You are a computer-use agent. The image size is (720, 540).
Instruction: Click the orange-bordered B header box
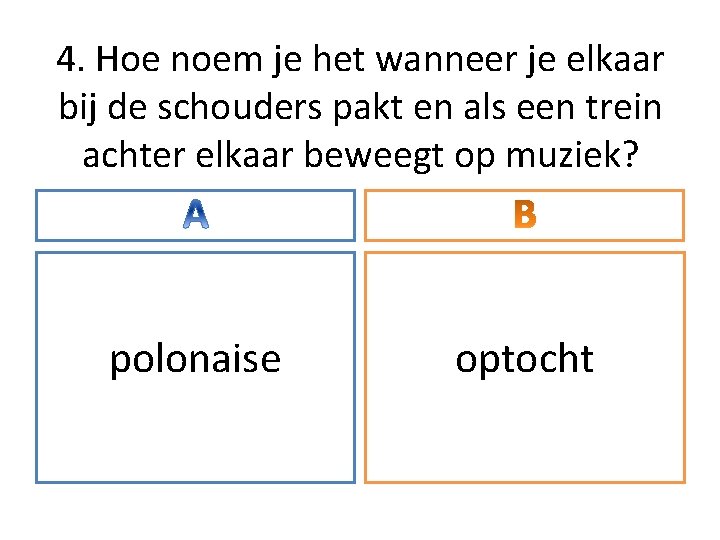click(x=524, y=215)
